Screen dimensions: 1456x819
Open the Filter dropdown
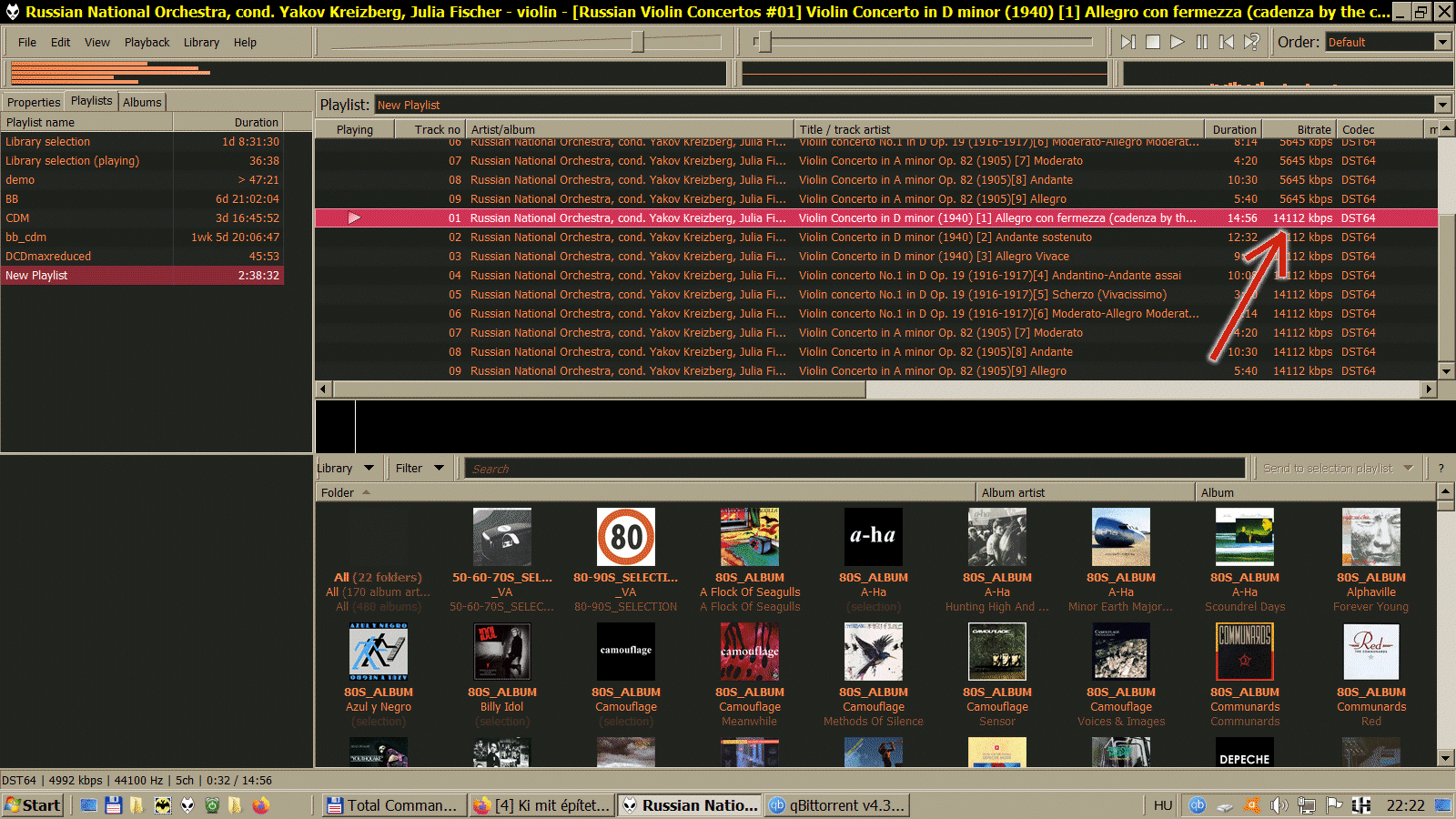pyautogui.click(x=420, y=468)
